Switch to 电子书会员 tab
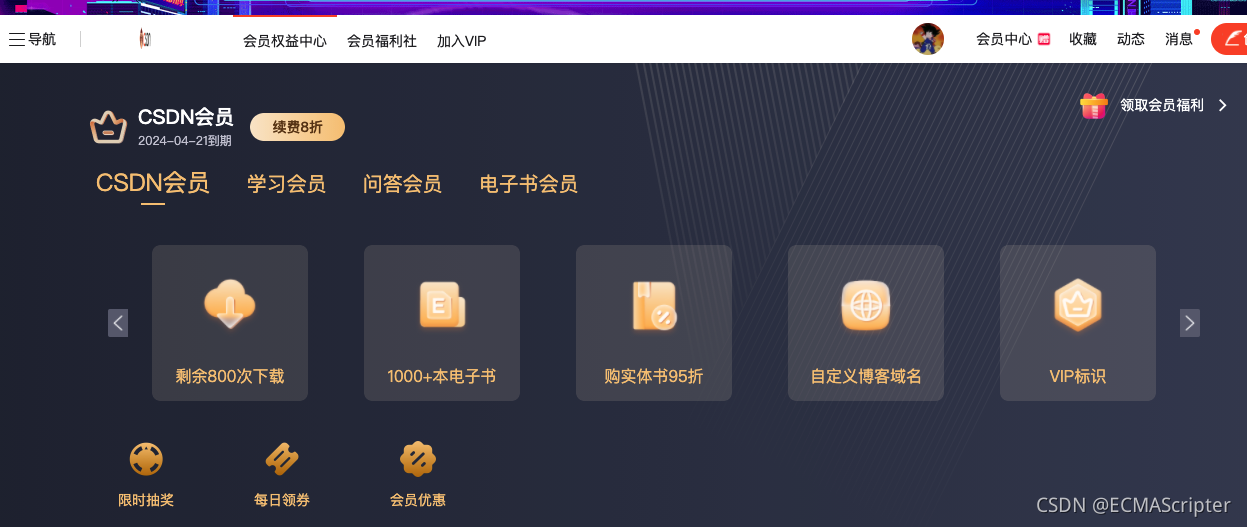 [528, 184]
